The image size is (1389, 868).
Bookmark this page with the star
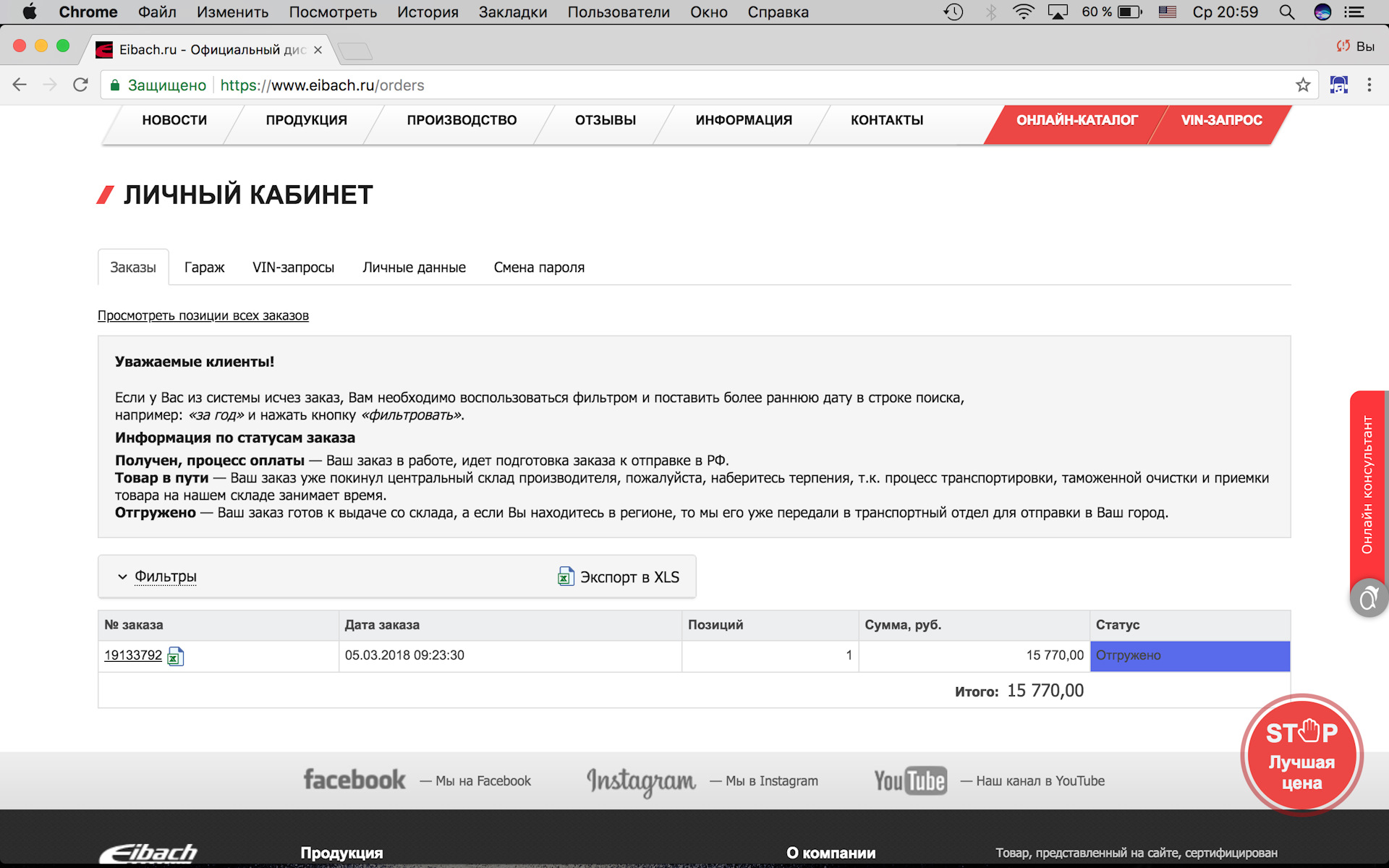click(1303, 85)
